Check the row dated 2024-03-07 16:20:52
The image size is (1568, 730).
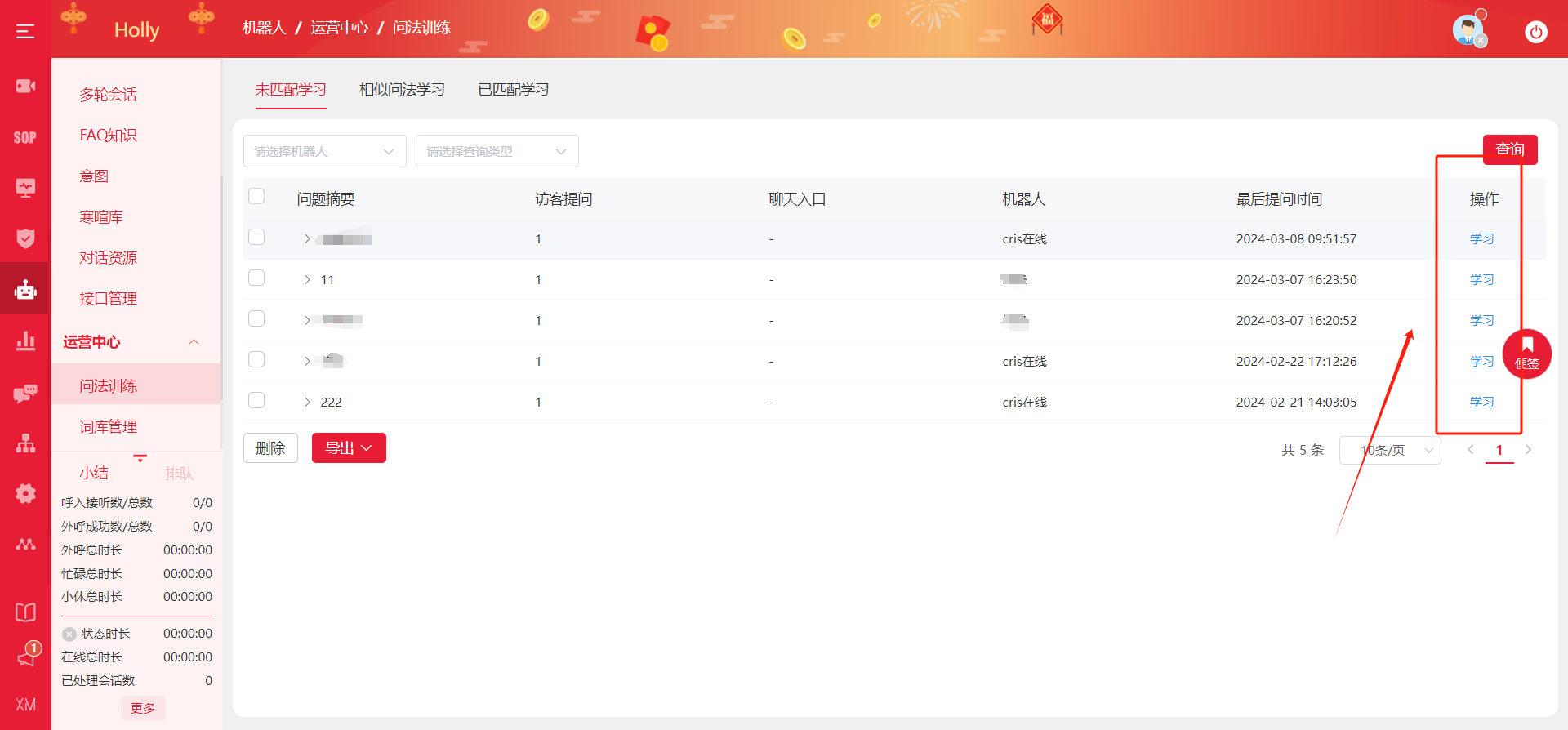coord(256,318)
